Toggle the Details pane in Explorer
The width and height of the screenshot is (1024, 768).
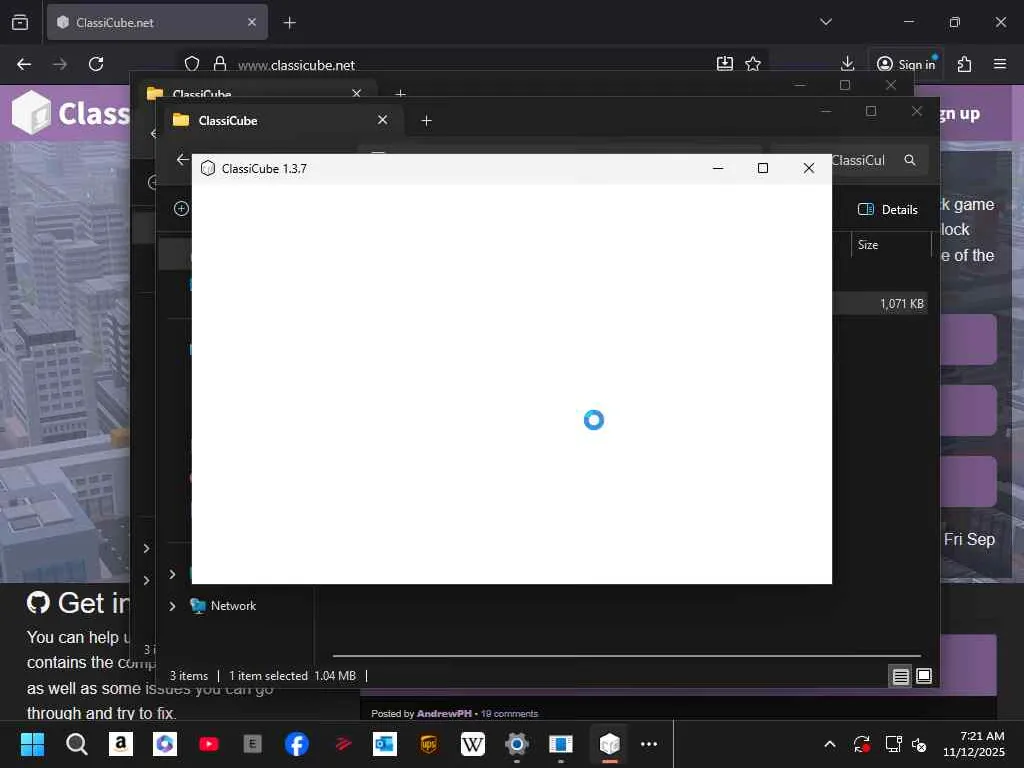pos(888,210)
